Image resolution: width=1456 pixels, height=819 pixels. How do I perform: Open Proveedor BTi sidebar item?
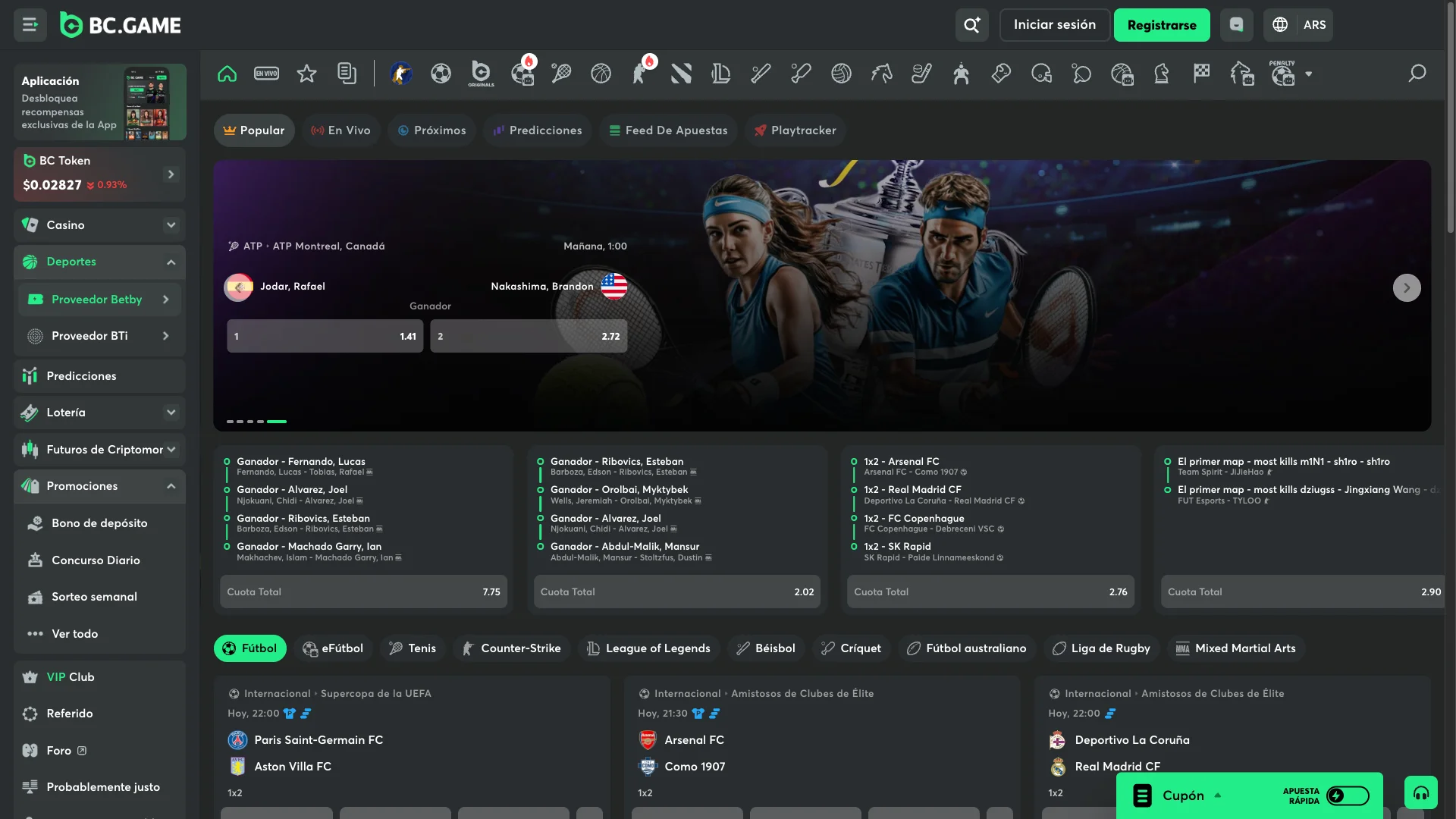[x=99, y=336]
